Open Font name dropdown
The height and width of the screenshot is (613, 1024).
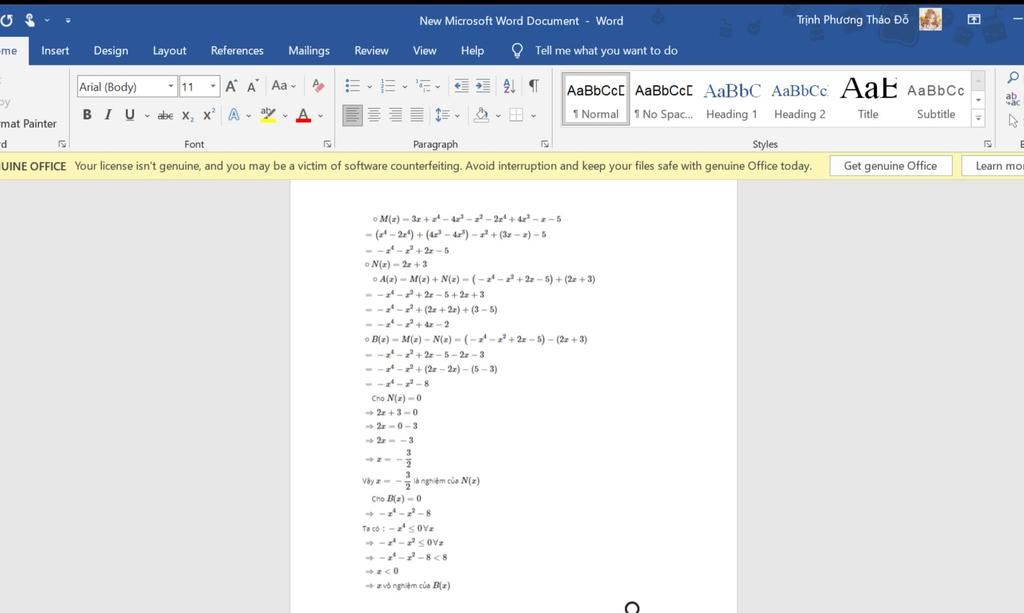(170, 86)
